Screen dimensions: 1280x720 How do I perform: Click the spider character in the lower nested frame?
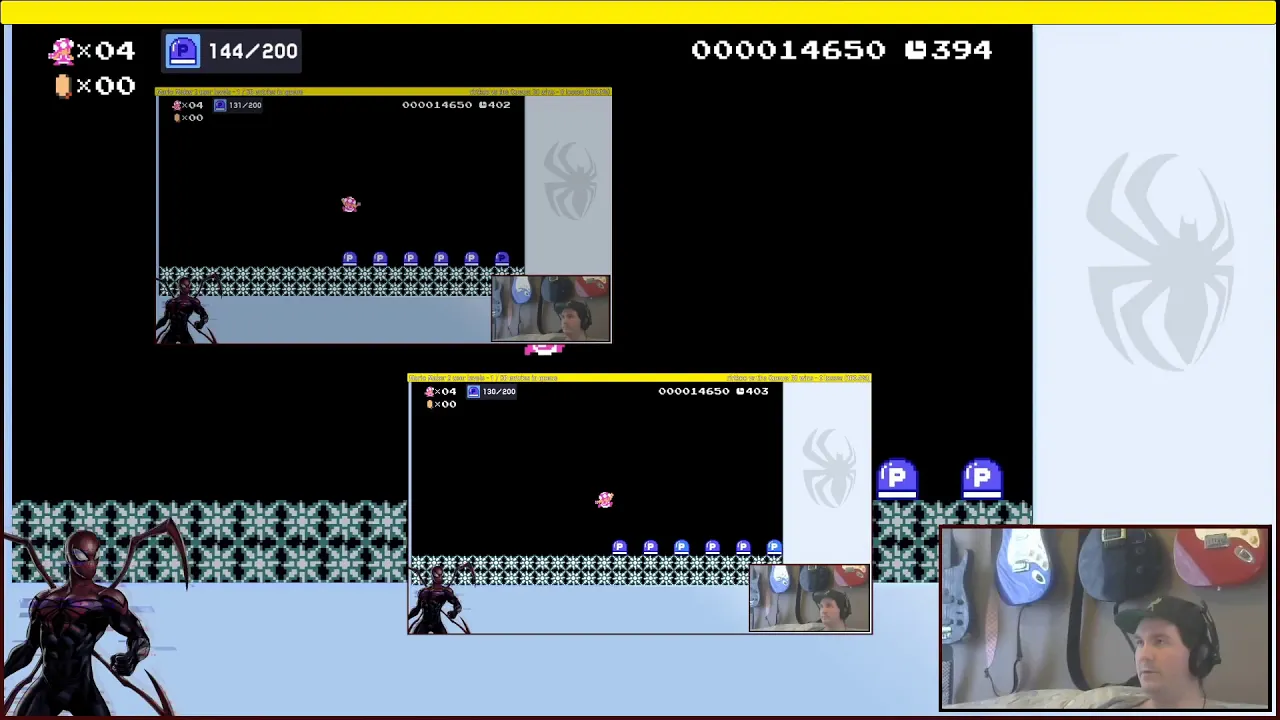(440, 599)
